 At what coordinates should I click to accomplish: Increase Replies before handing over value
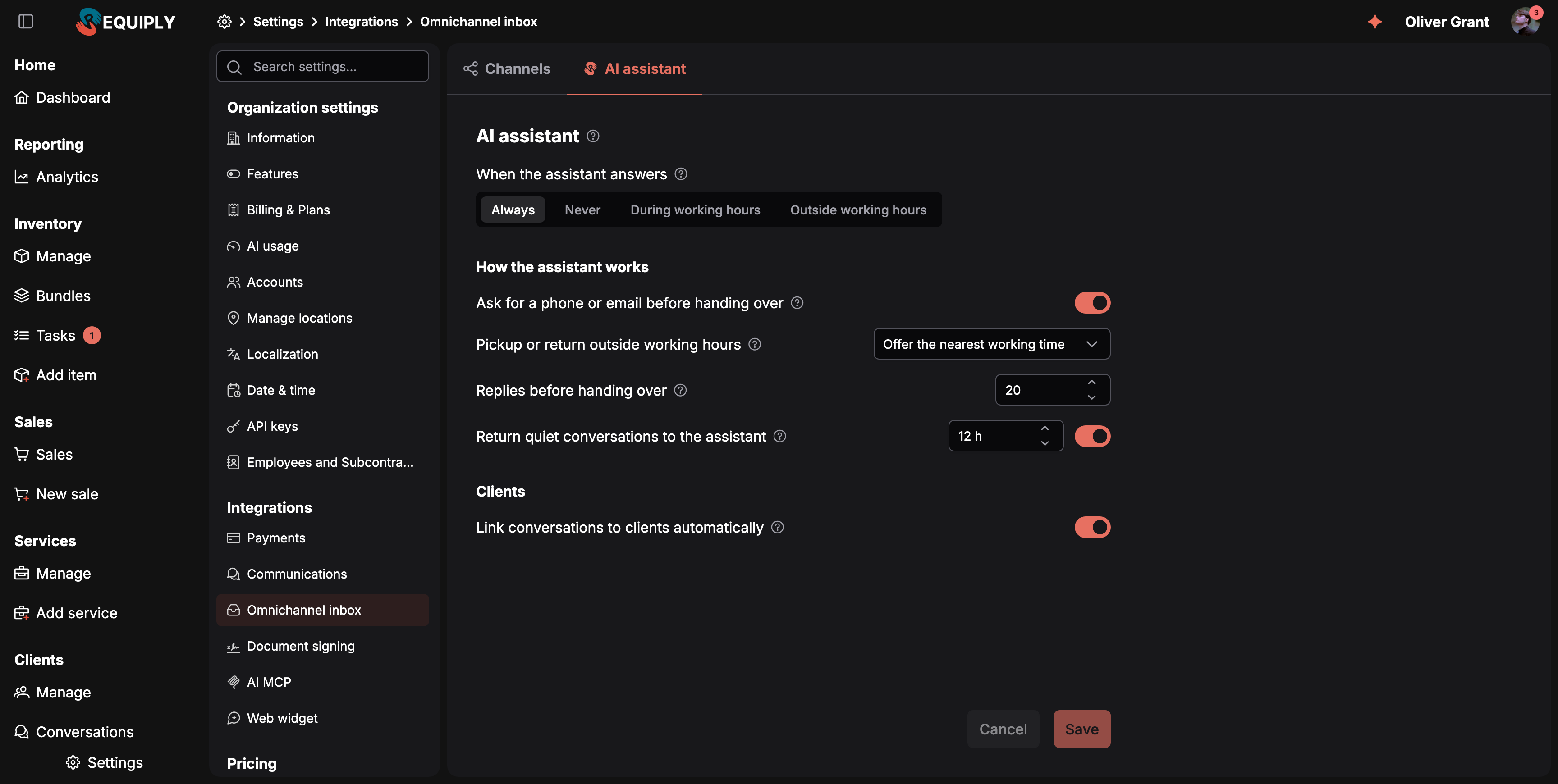pos(1092,383)
